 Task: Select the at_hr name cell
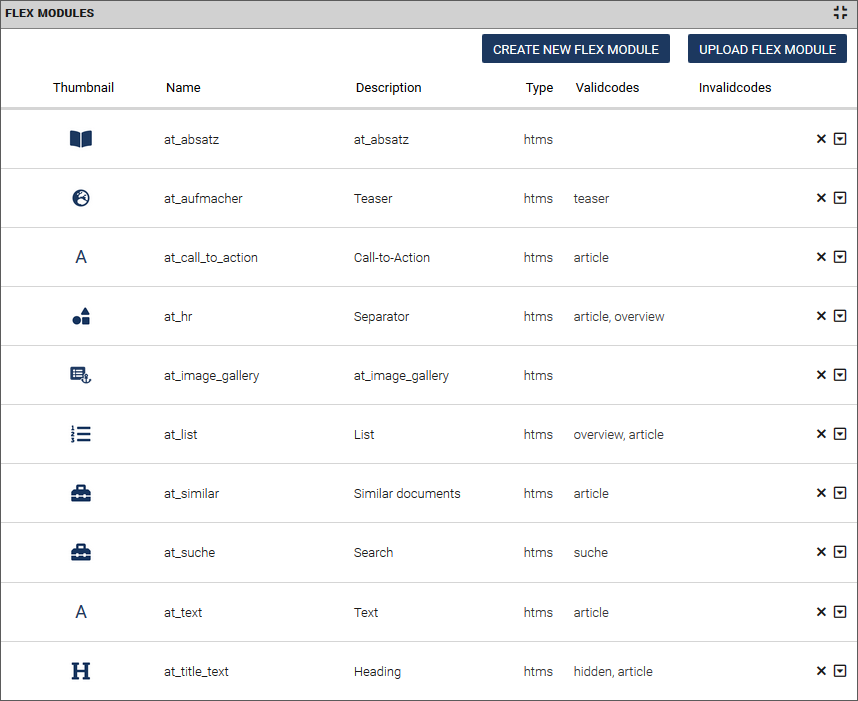(178, 317)
